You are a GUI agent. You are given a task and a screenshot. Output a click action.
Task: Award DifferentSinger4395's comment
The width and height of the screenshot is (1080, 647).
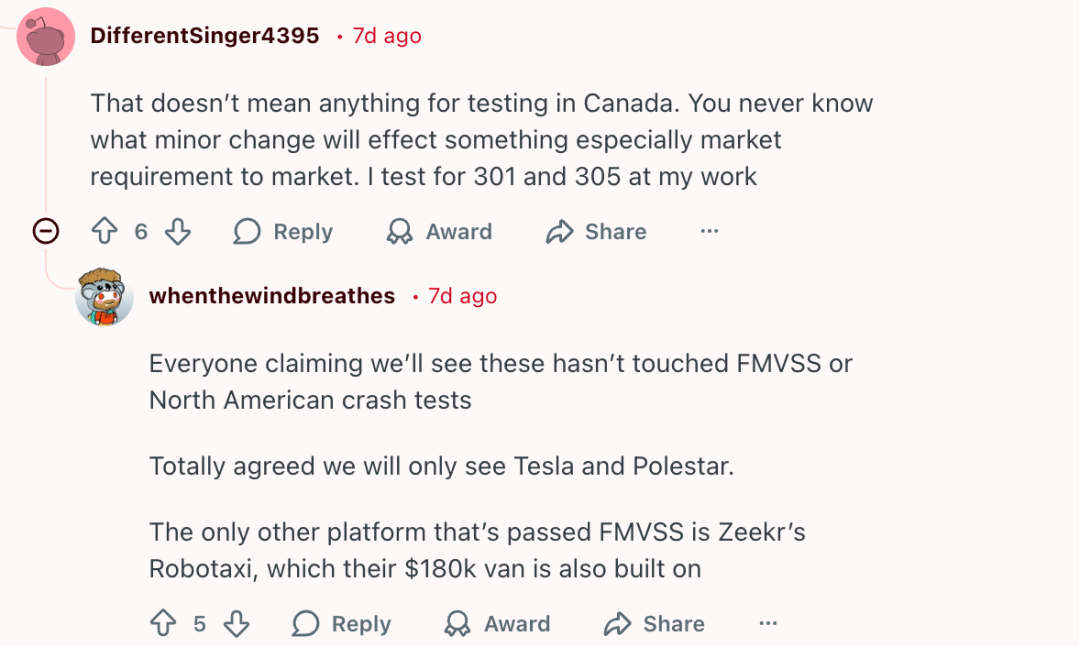440,232
